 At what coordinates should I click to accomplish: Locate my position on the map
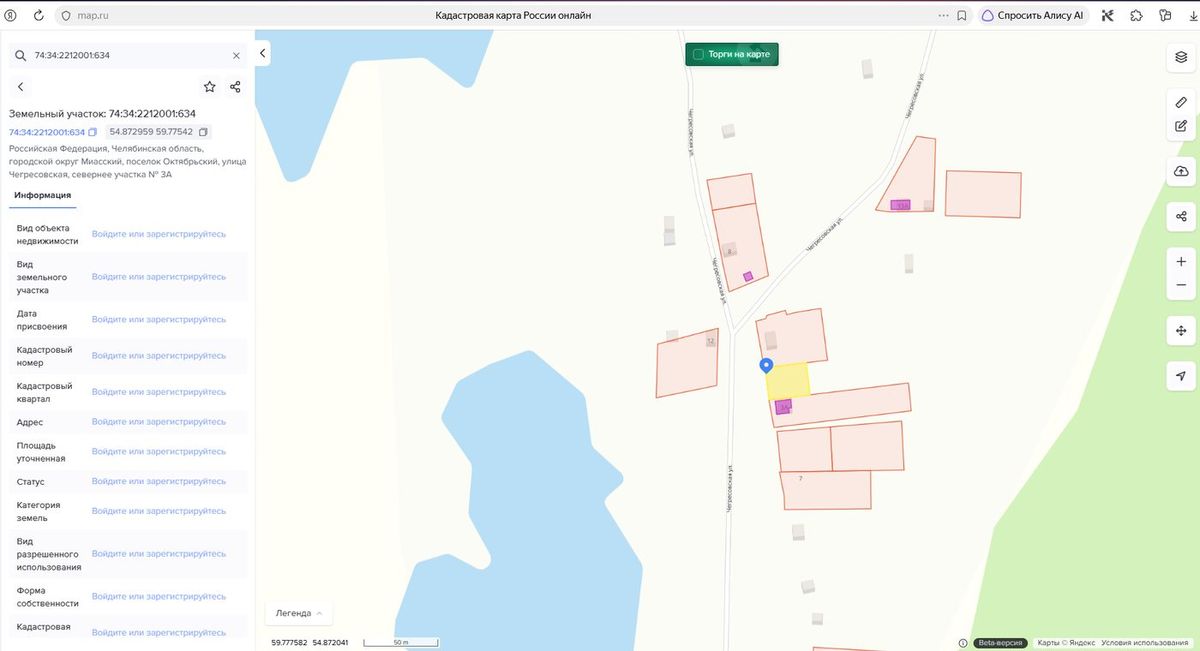pos(1181,375)
